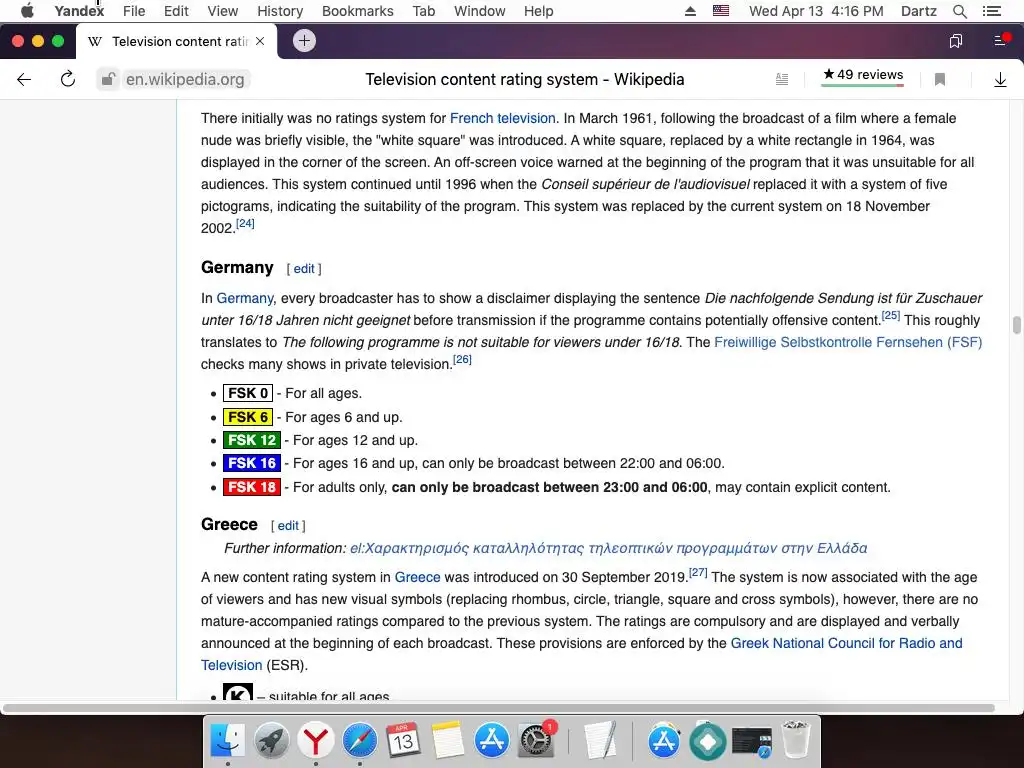Click the date and time in menu bar
Screen dimensions: 1024x768
coord(816,11)
